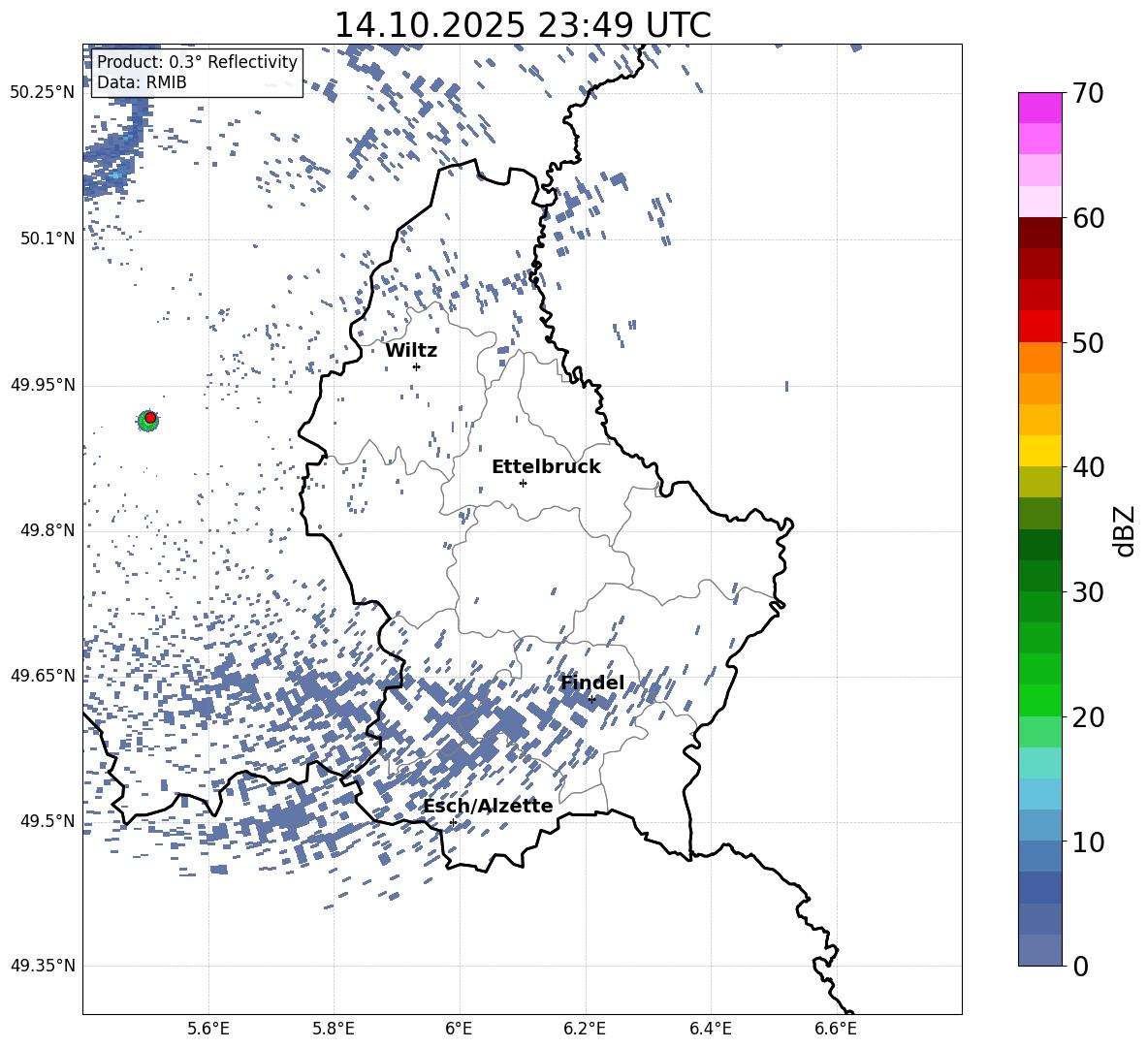Click the 'Data: RMIB' label
The height and width of the screenshot is (1048, 1148).
[142, 82]
